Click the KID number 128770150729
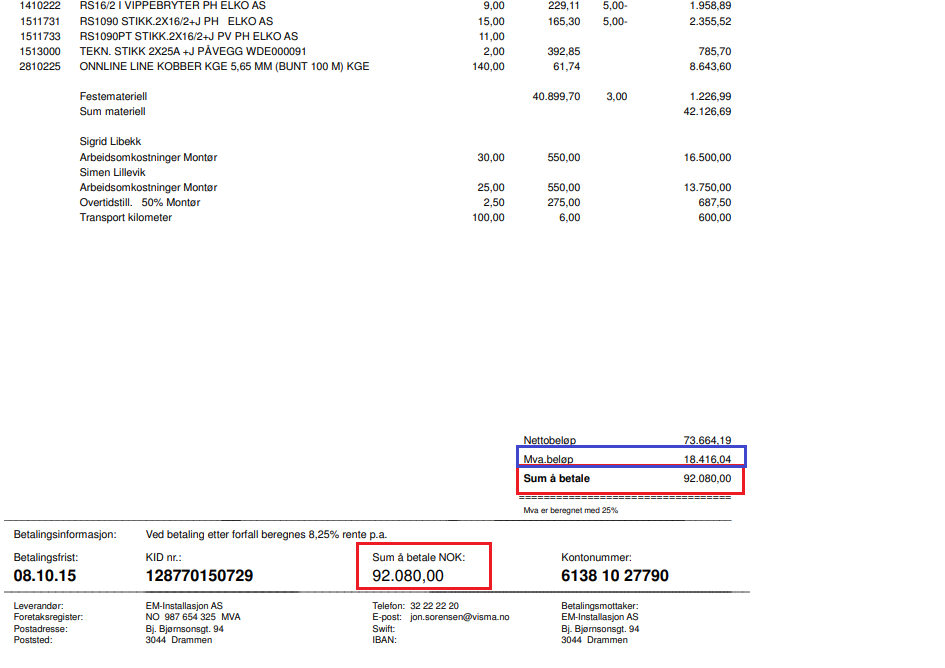Viewport: 945px width, 668px height. click(199, 576)
